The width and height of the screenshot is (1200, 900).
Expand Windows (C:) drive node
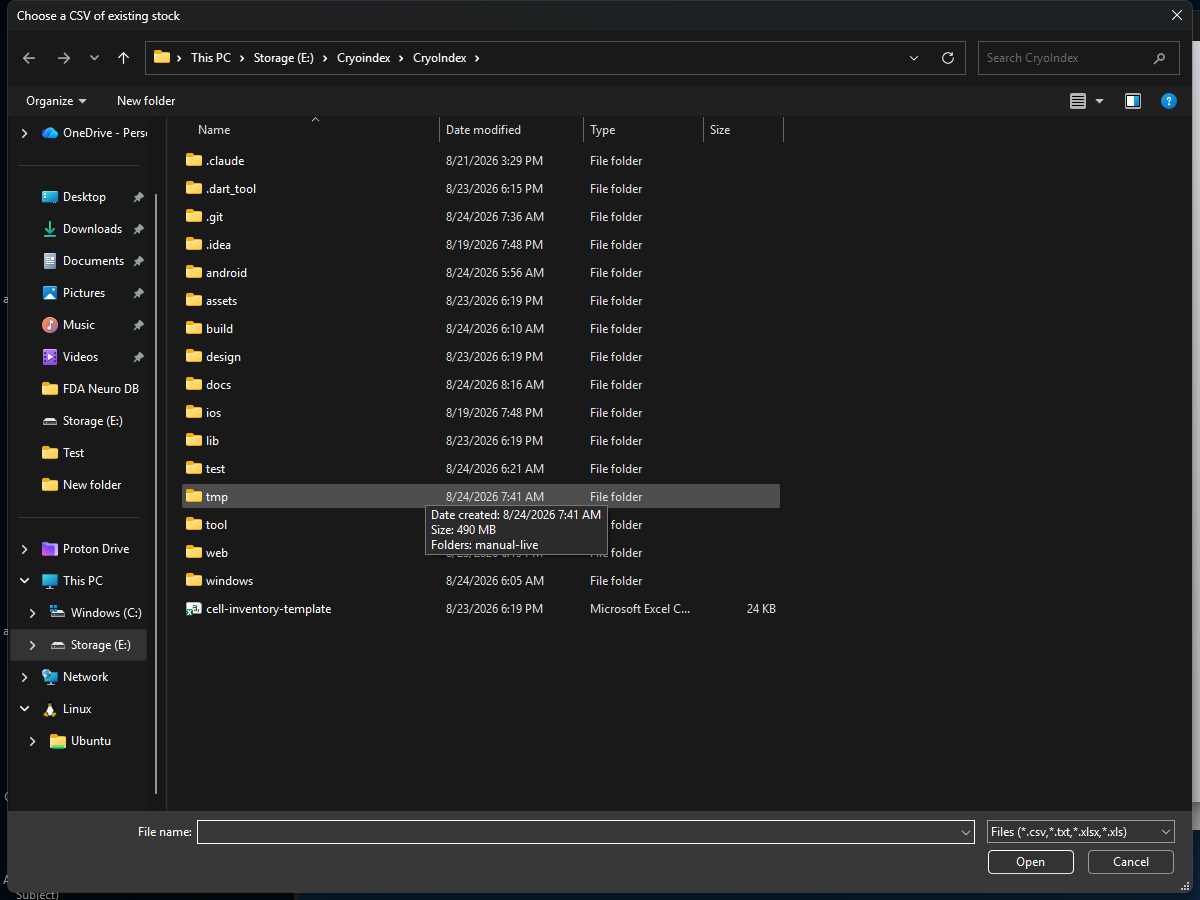tap(33, 613)
